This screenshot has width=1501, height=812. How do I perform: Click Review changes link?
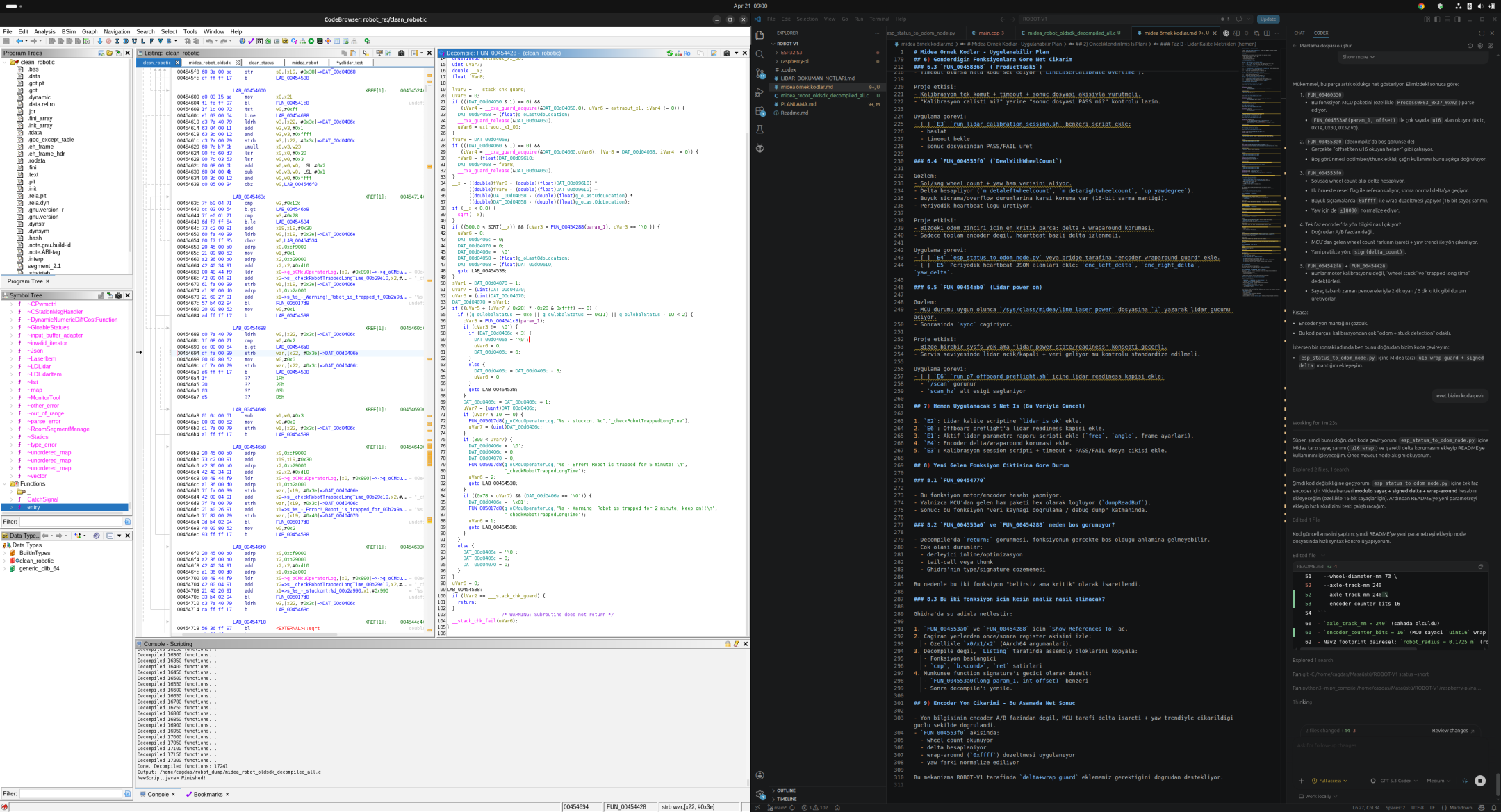tap(1451, 730)
